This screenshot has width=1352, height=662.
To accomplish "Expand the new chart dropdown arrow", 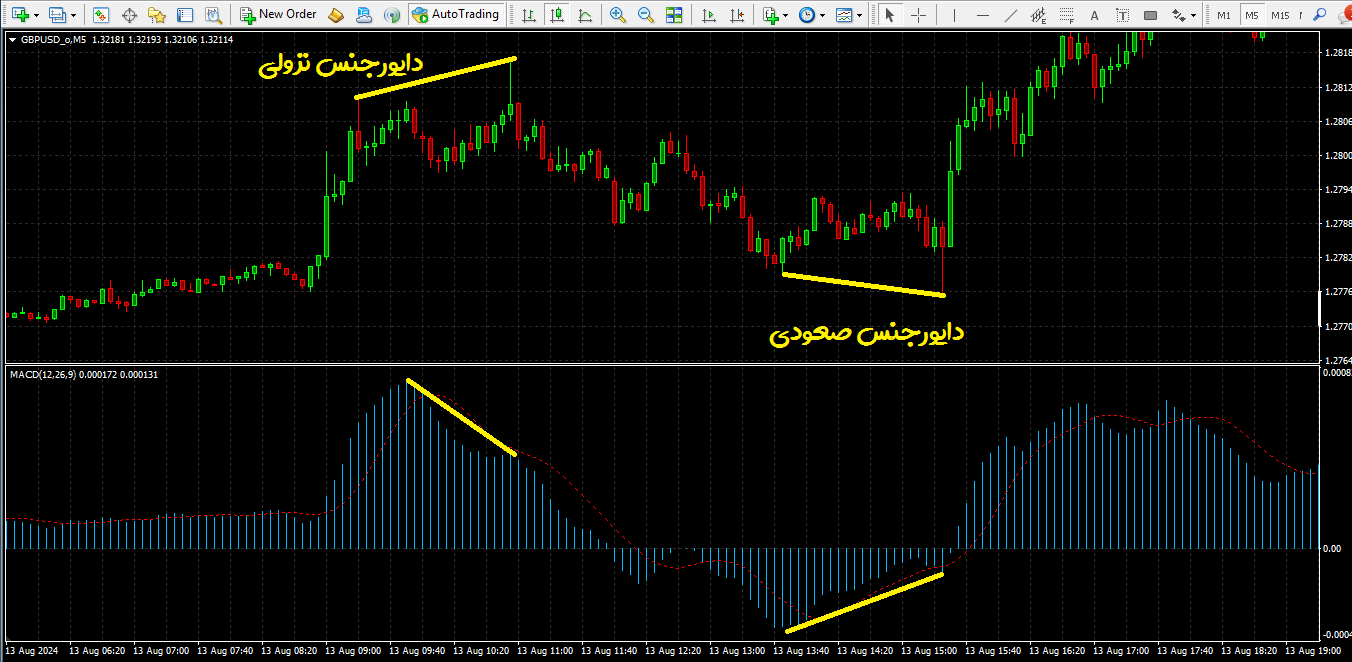I will click(36, 15).
